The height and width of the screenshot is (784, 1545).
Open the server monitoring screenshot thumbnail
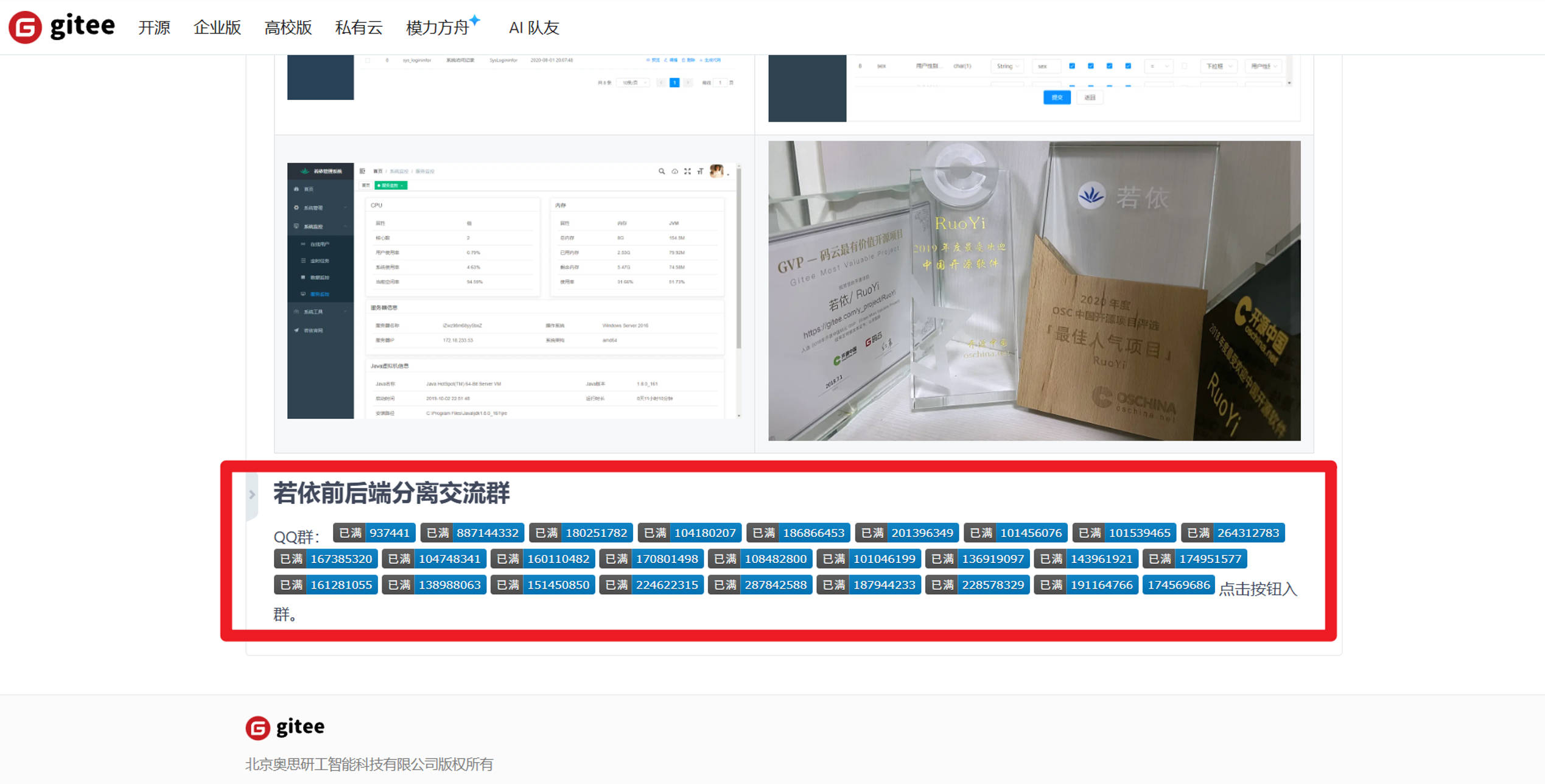[514, 291]
